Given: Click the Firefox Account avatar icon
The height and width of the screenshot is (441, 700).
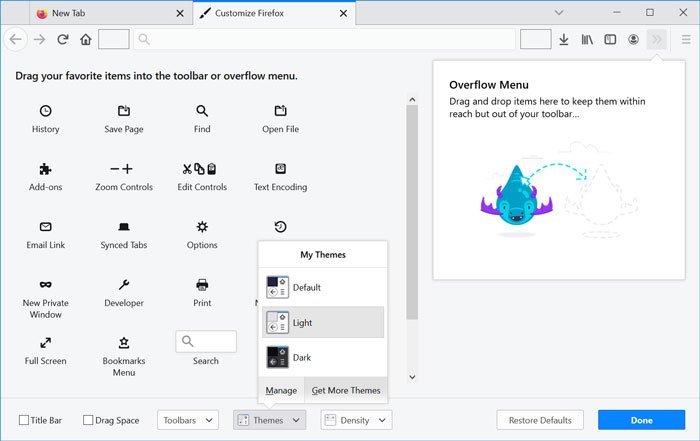Looking at the screenshot, I should 633,40.
